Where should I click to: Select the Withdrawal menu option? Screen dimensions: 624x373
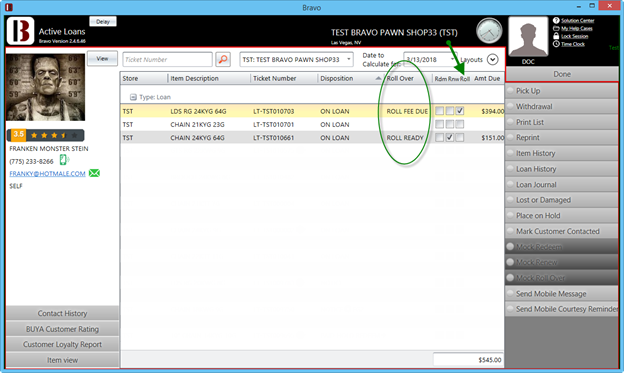coord(562,106)
